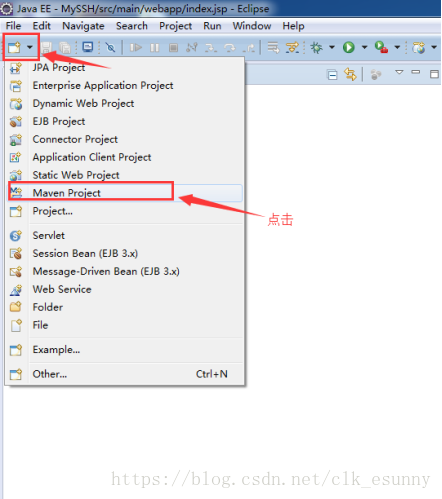Screen dimensions: 442x499
Task: Open the Navigate menu
Action: [x=83, y=26]
